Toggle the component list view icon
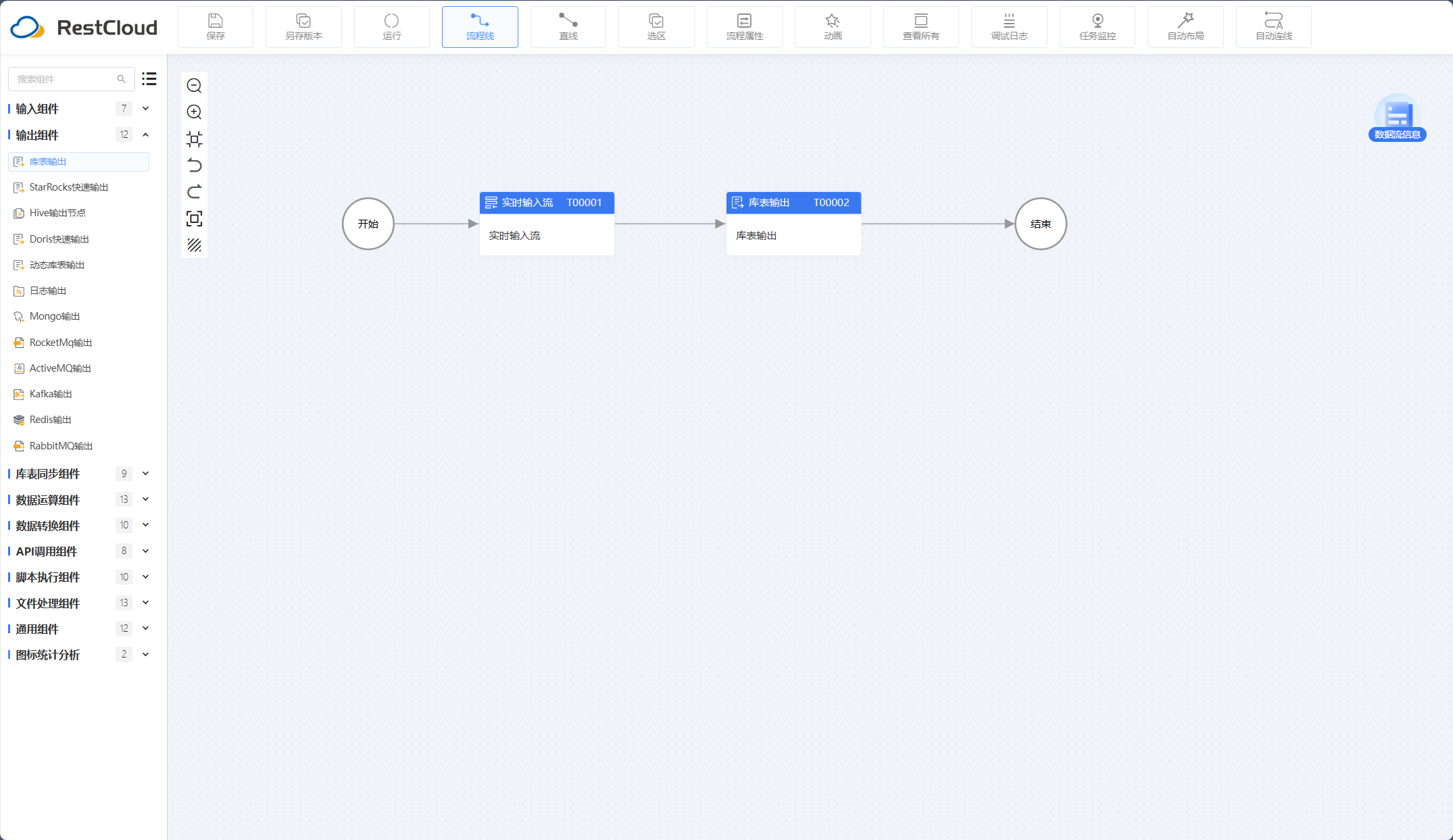Screen dimensions: 1453x840 [x=149, y=79]
